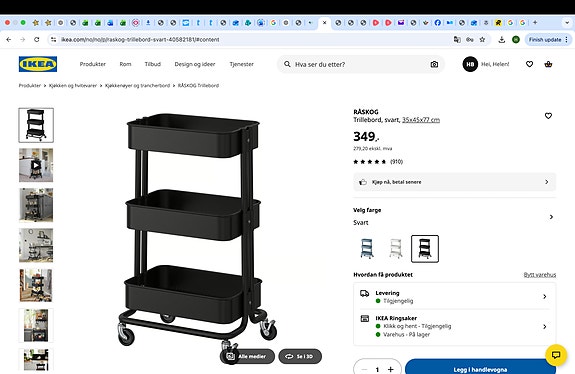Open the HB account avatar
The width and height of the screenshot is (575, 374).
470,64
